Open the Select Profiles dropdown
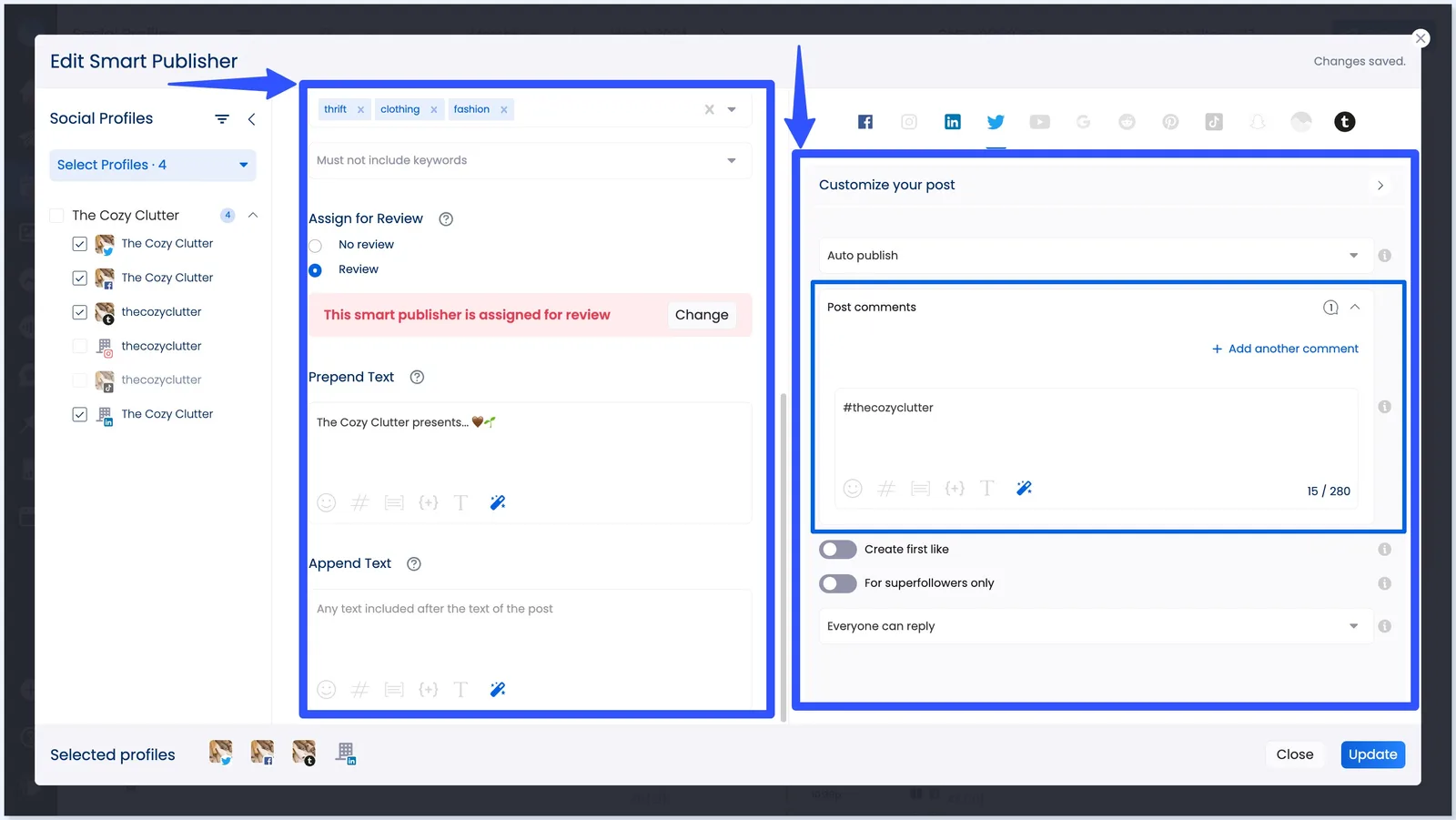Screen dimensions: 1456x820 coord(152,165)
